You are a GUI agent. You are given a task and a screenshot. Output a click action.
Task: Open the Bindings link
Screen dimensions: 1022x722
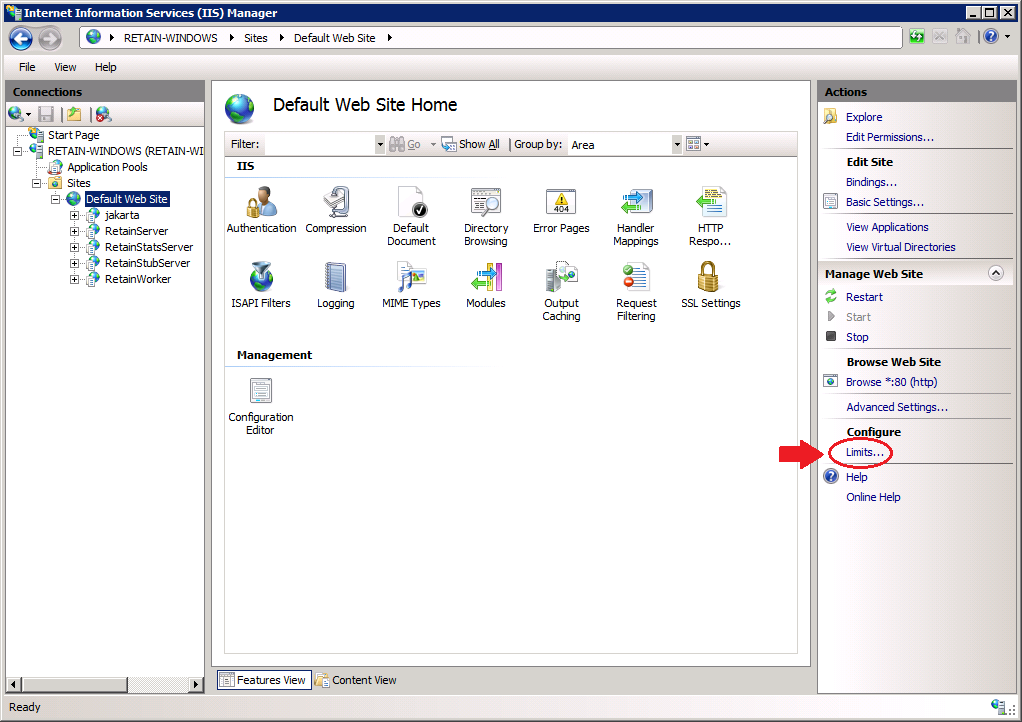(x=871, y=182)
